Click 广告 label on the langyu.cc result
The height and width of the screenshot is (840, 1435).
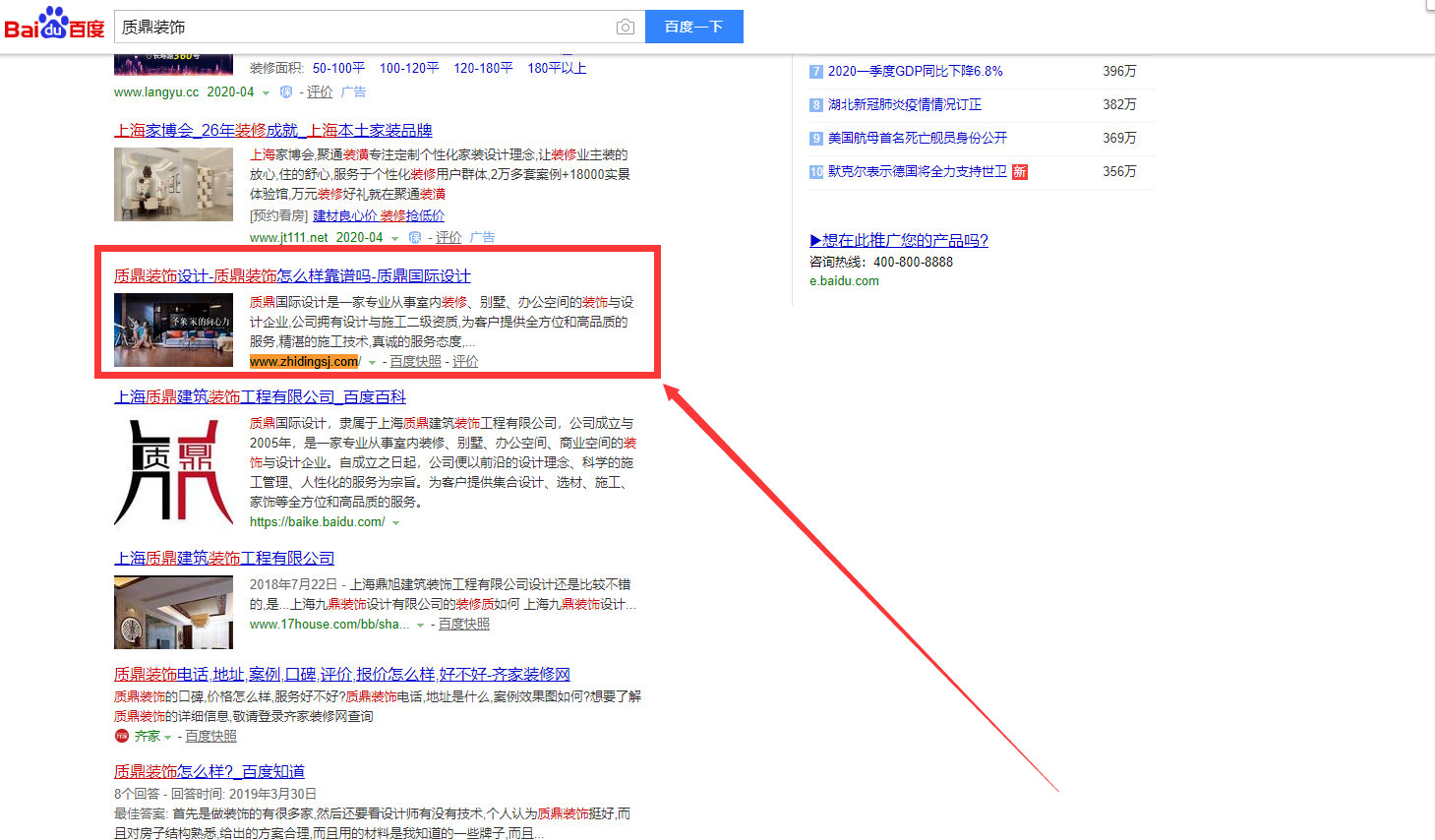[x=353, y=92]
